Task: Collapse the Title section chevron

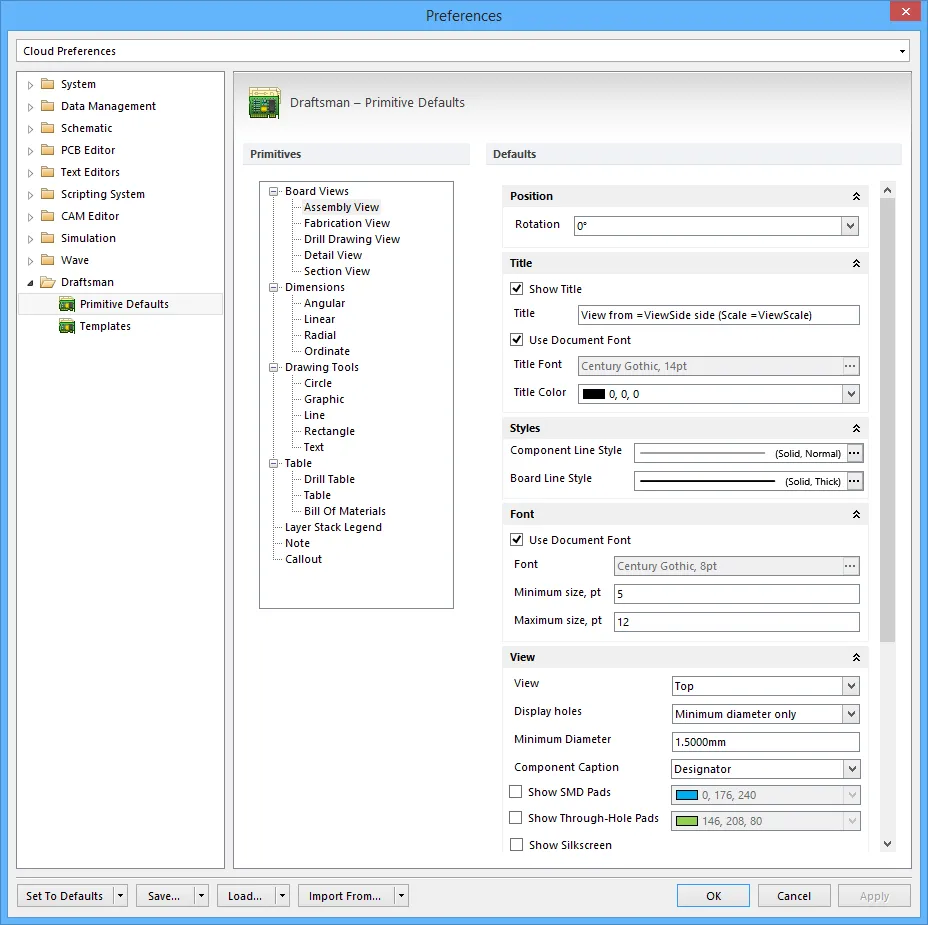Action: (856, 263)
